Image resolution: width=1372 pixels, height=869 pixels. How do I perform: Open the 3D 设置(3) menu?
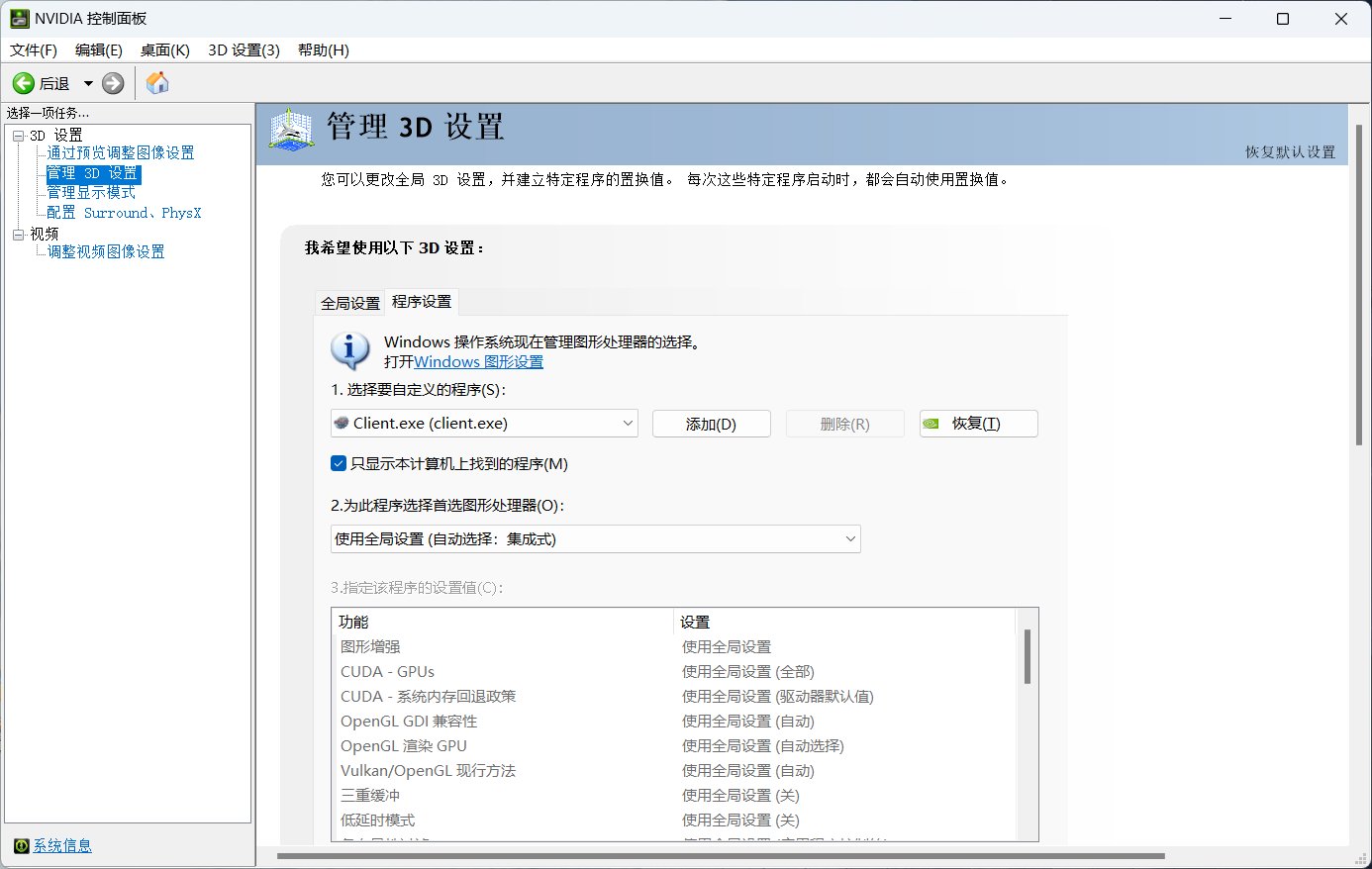tap(244, 50)
